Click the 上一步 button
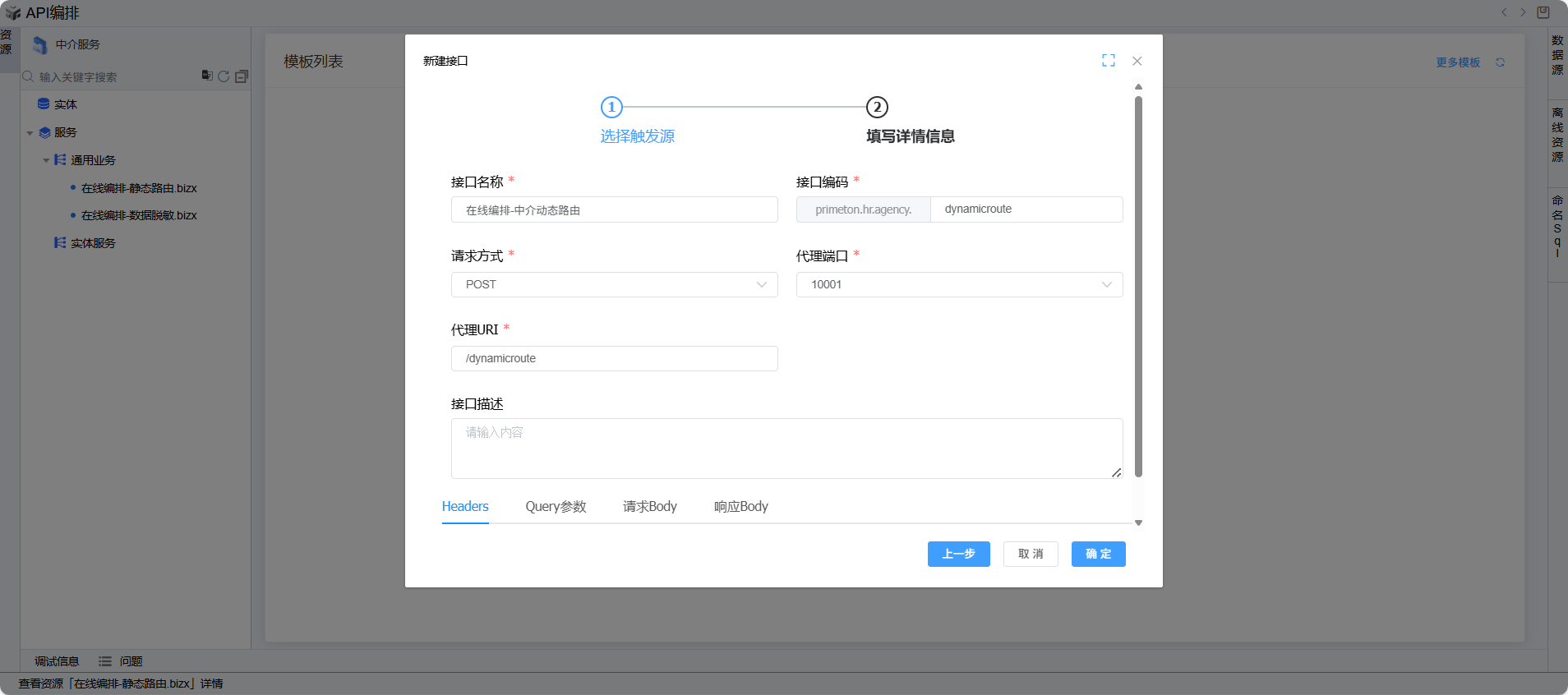 pyautogui.click(x=958, y=554)
